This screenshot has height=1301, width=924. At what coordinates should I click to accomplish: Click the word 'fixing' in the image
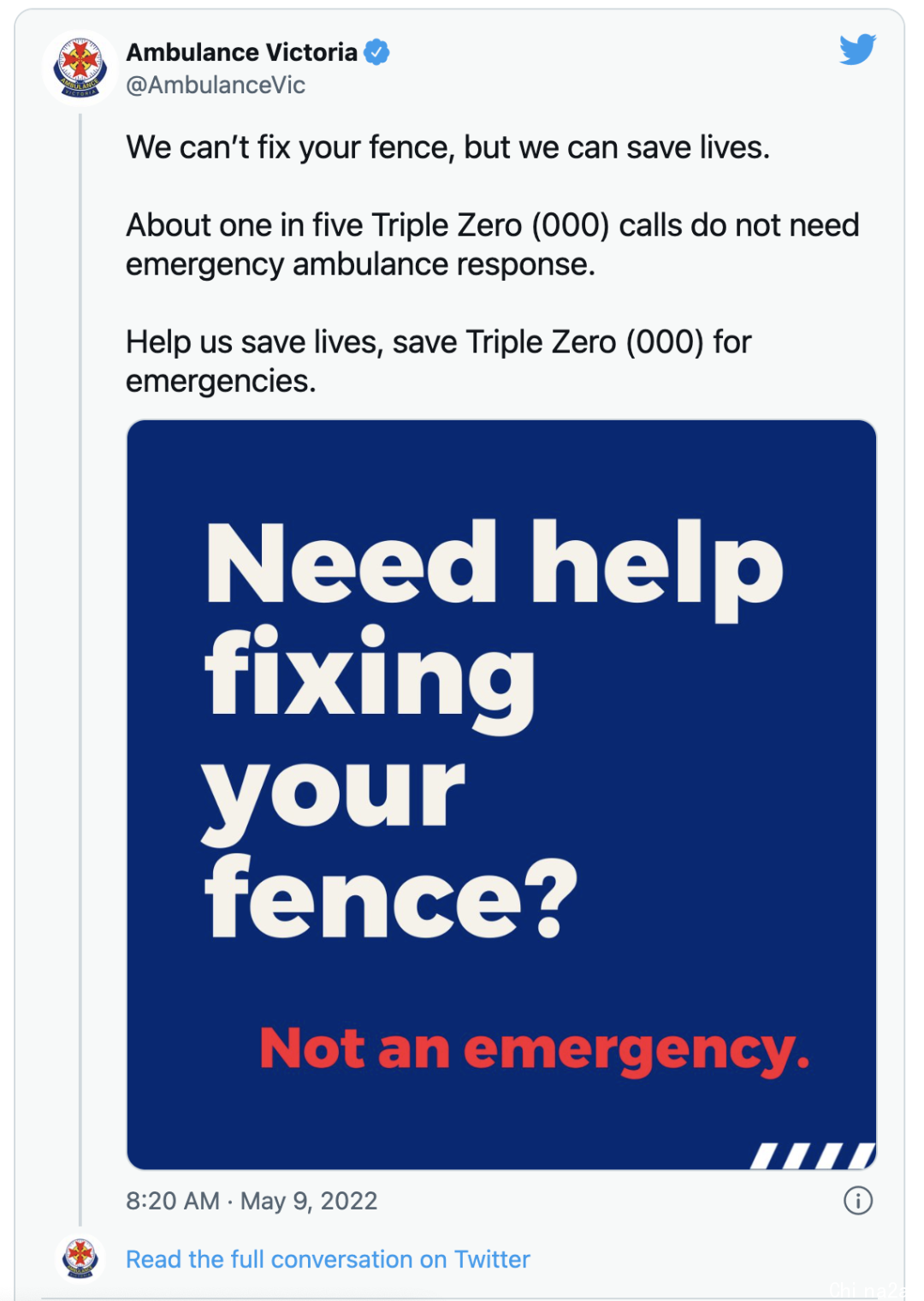pyautogui.click(x=370, y=679)
